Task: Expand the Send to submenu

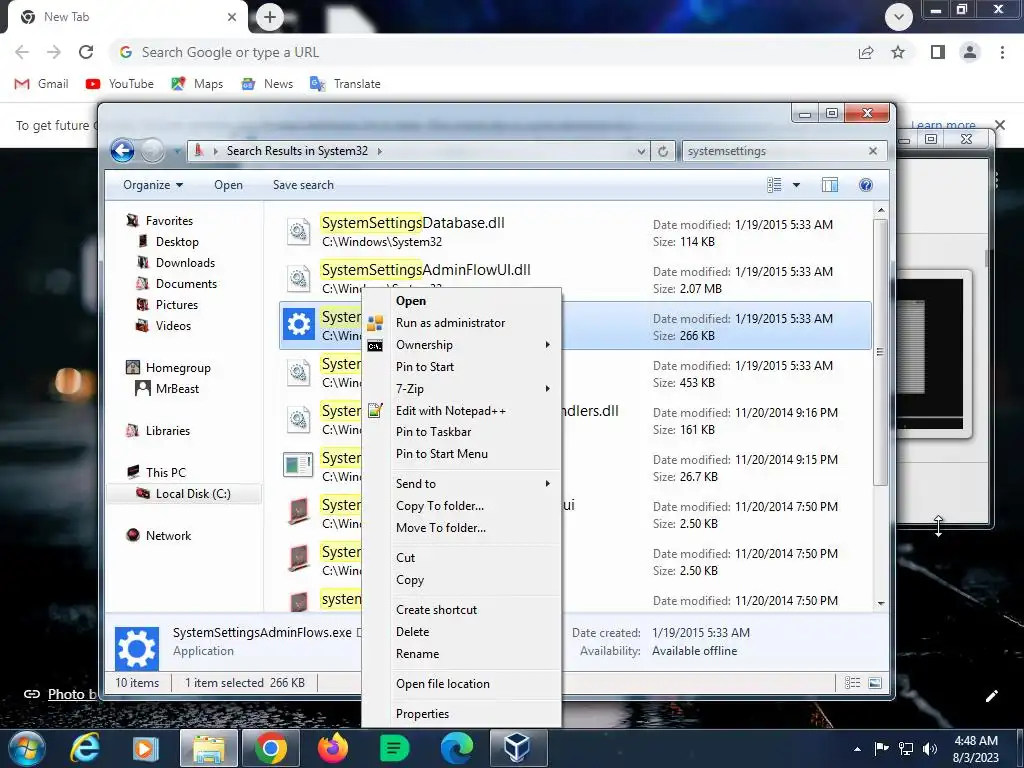Action: click(461, 484)
